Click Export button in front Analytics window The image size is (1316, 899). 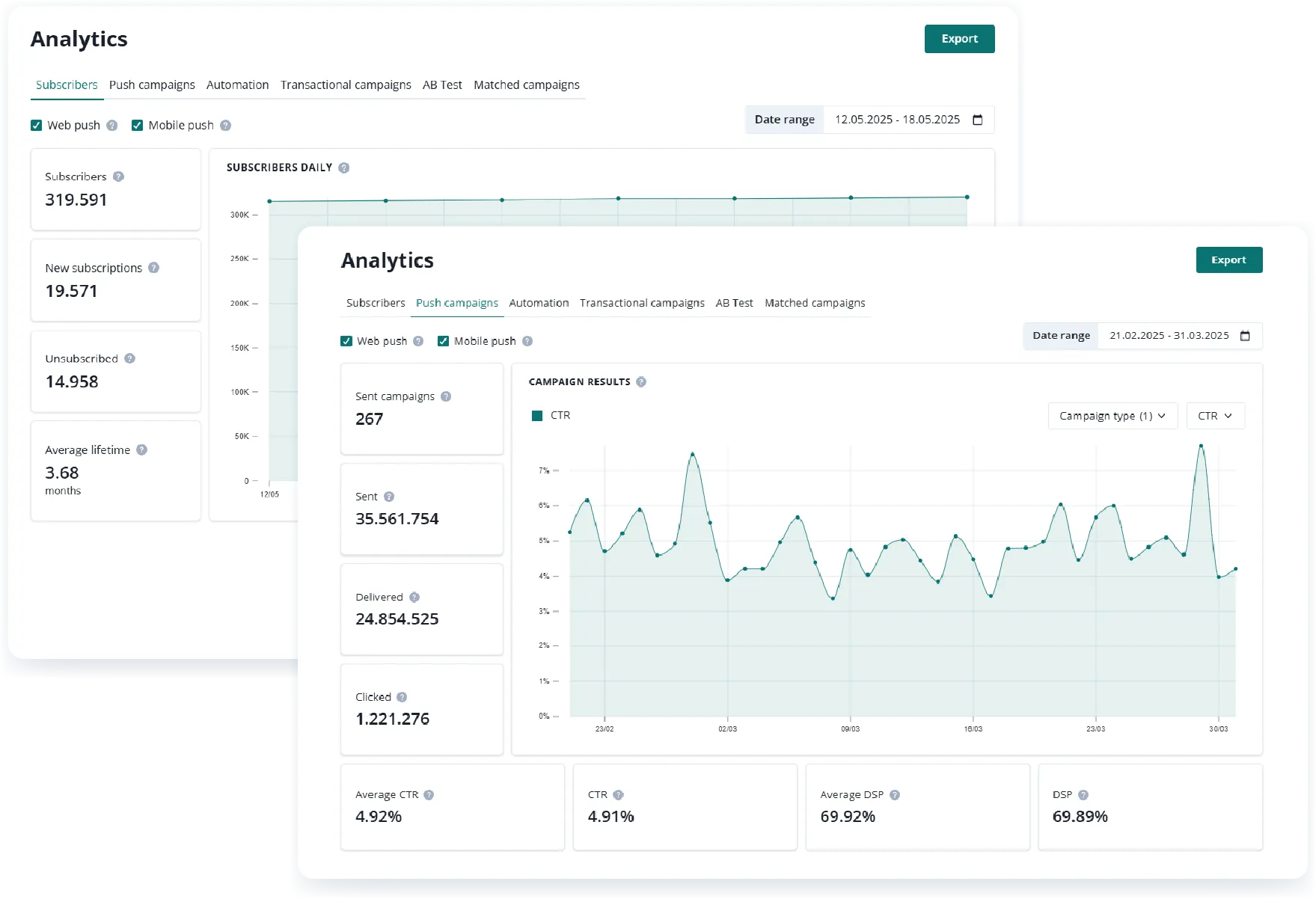click(x=1228, y=260)
